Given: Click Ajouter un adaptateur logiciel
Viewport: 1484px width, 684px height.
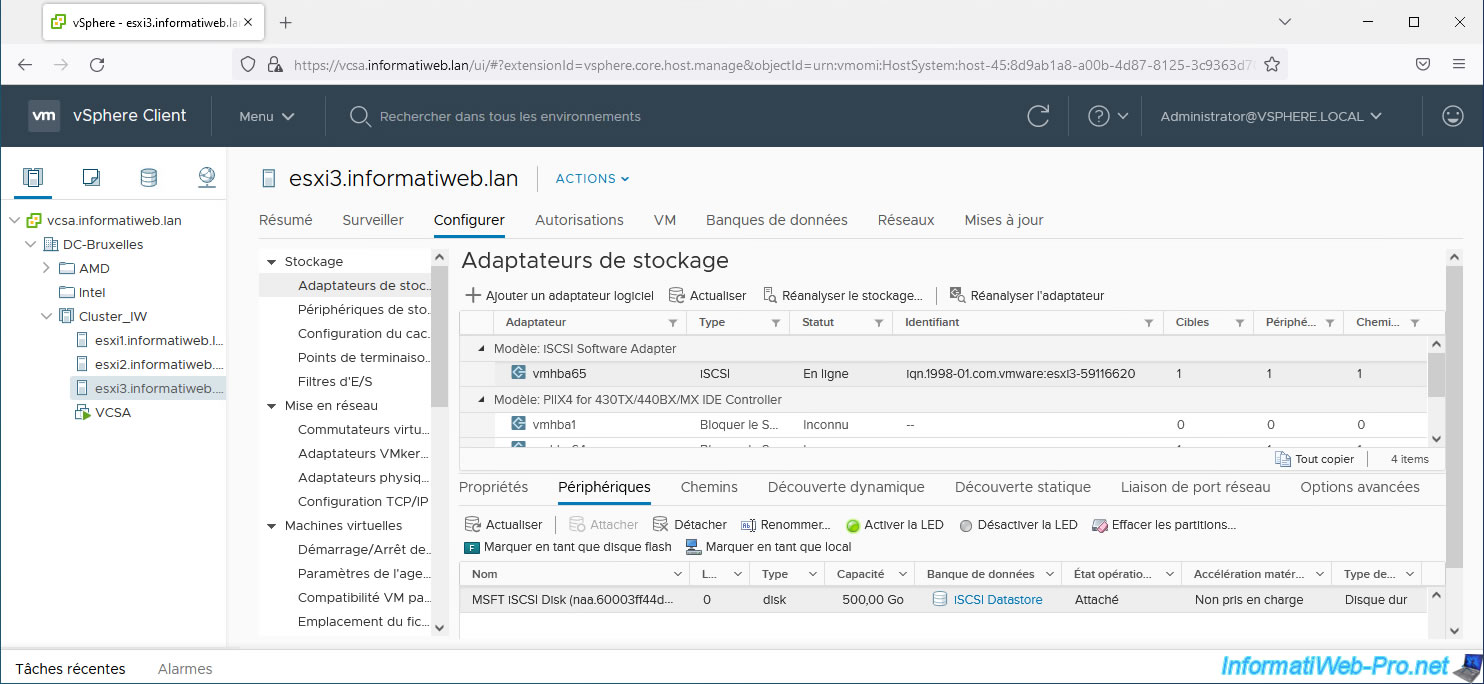Looking at the screenshot, I should 560,296.
